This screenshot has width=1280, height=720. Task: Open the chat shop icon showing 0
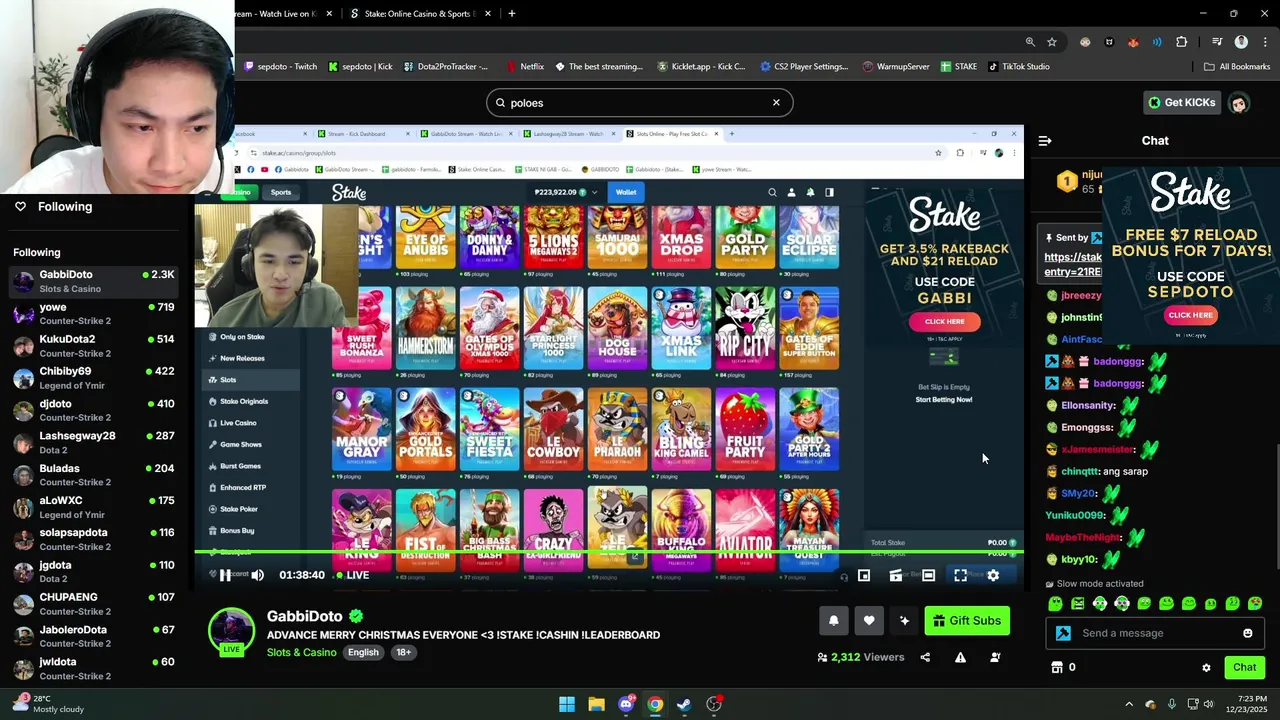click(x=1063, y=667)
